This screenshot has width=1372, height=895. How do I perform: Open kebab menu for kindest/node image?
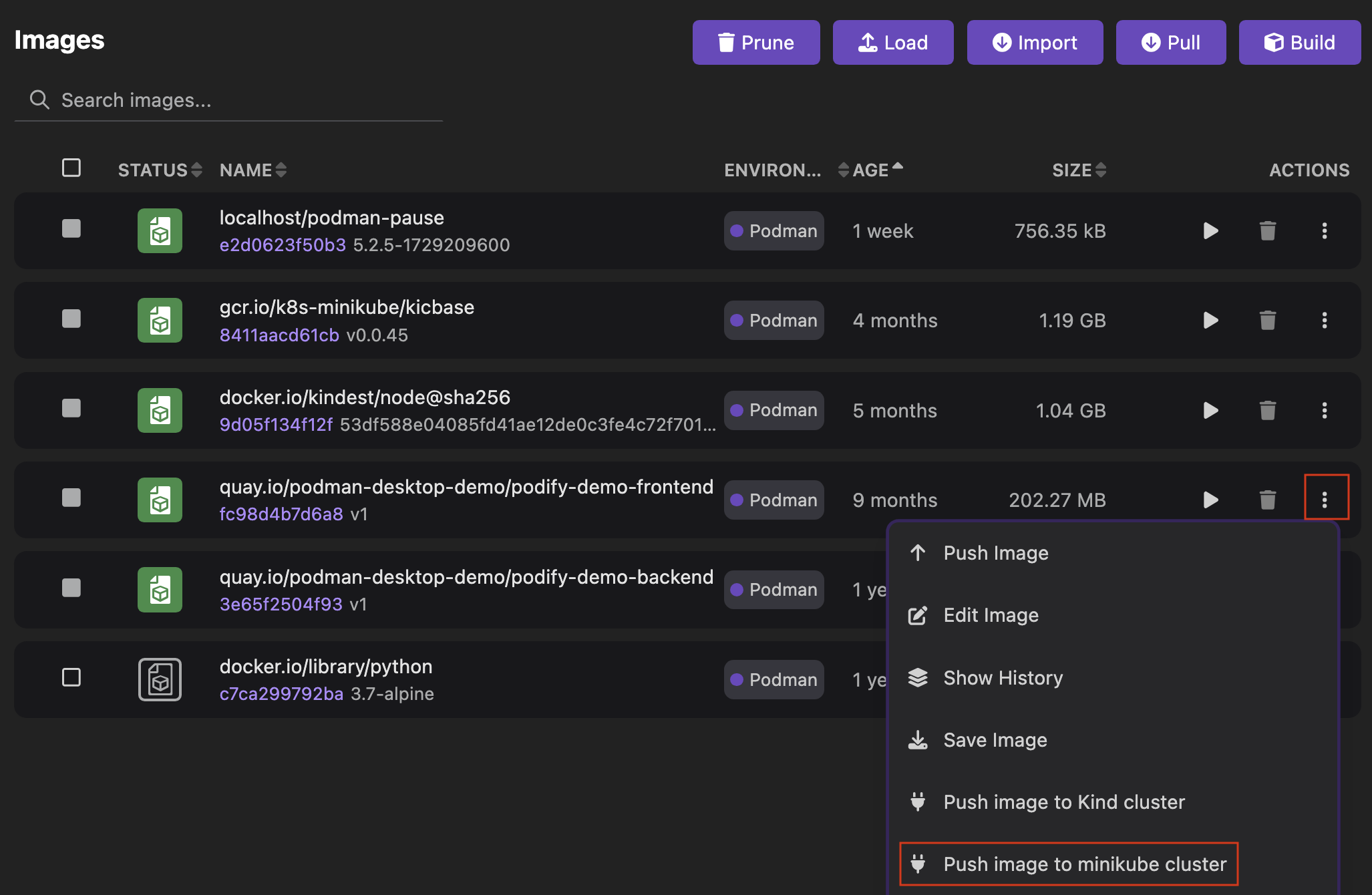[1324, 410]
